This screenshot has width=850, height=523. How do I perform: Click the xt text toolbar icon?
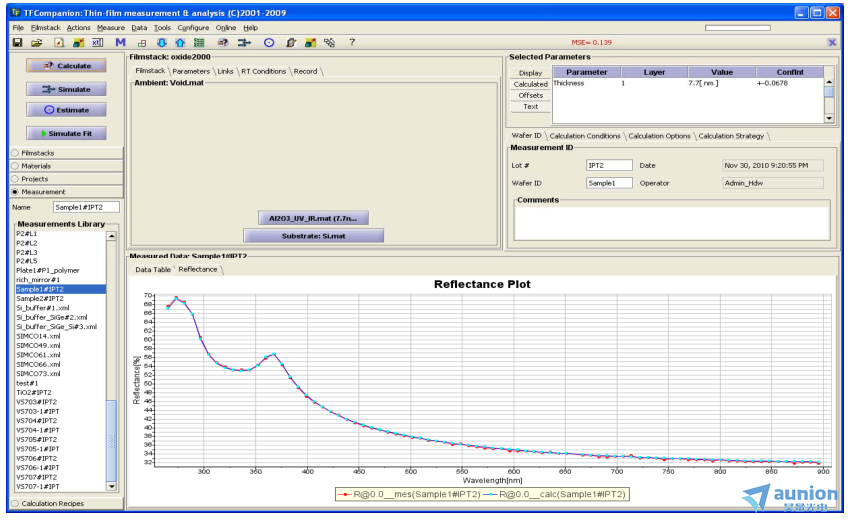click(x=98, y=42)
